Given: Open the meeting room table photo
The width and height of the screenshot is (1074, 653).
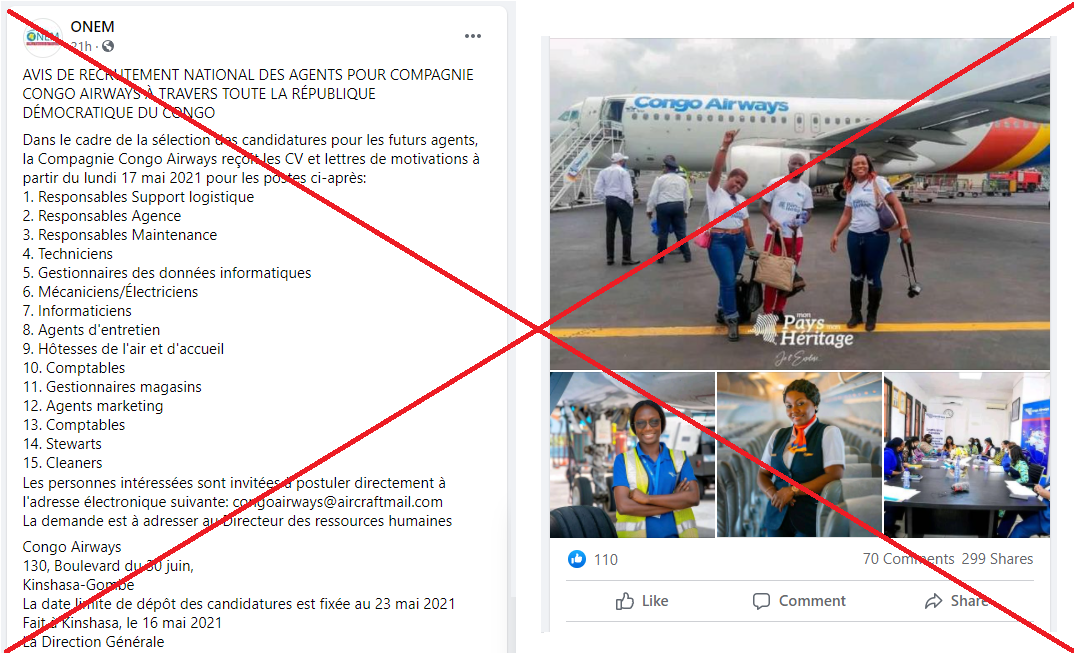Looking at the screenshot, I should 966,455.
